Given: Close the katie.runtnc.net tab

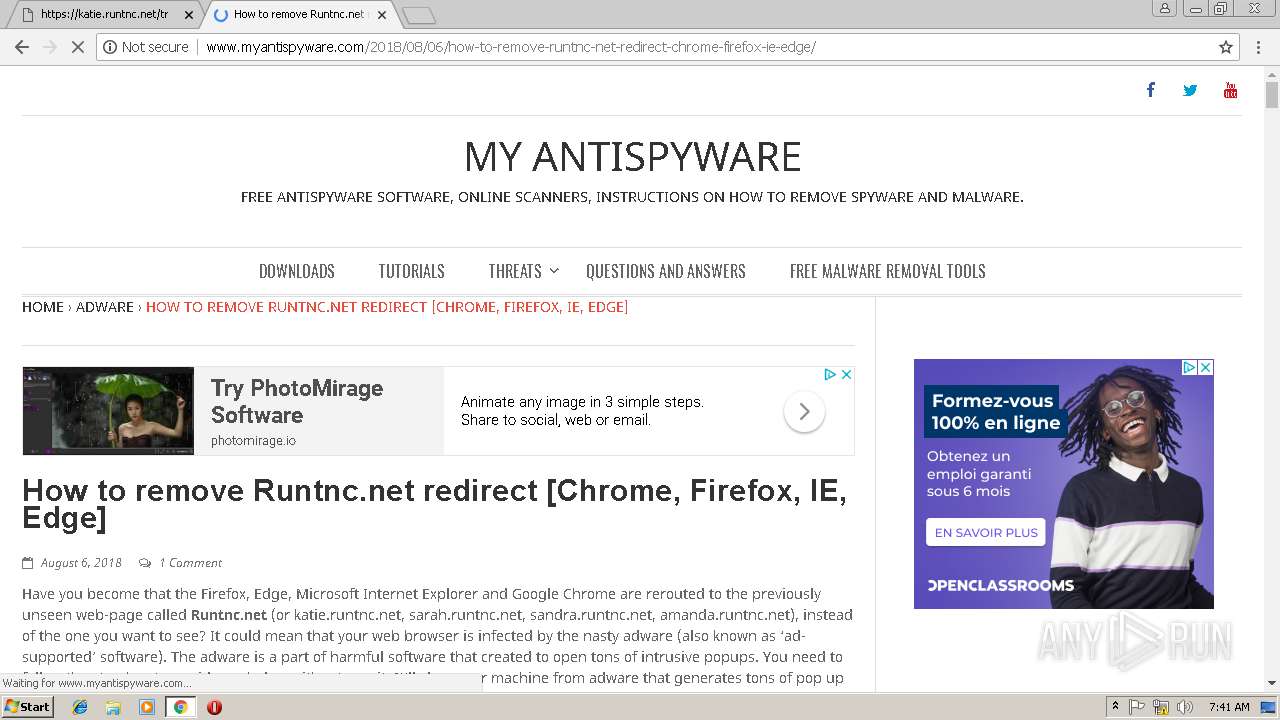Looking at the screenshot, I should (189, 15).
